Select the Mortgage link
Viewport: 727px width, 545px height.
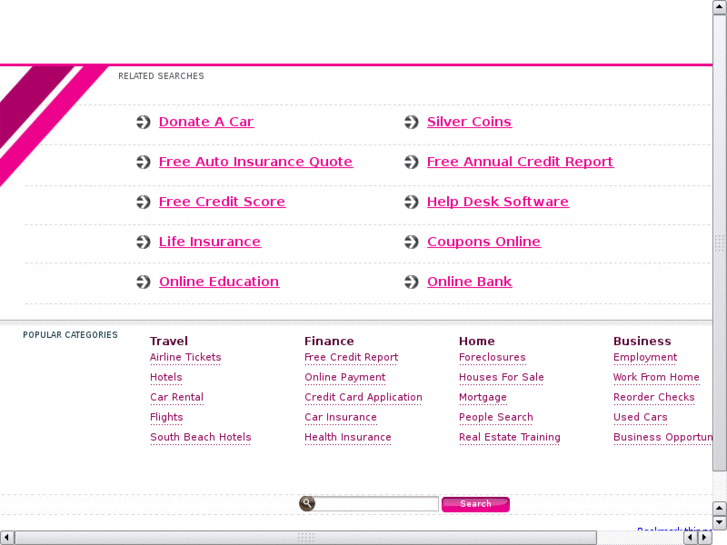pyautogui.click(x=483, y=398)
